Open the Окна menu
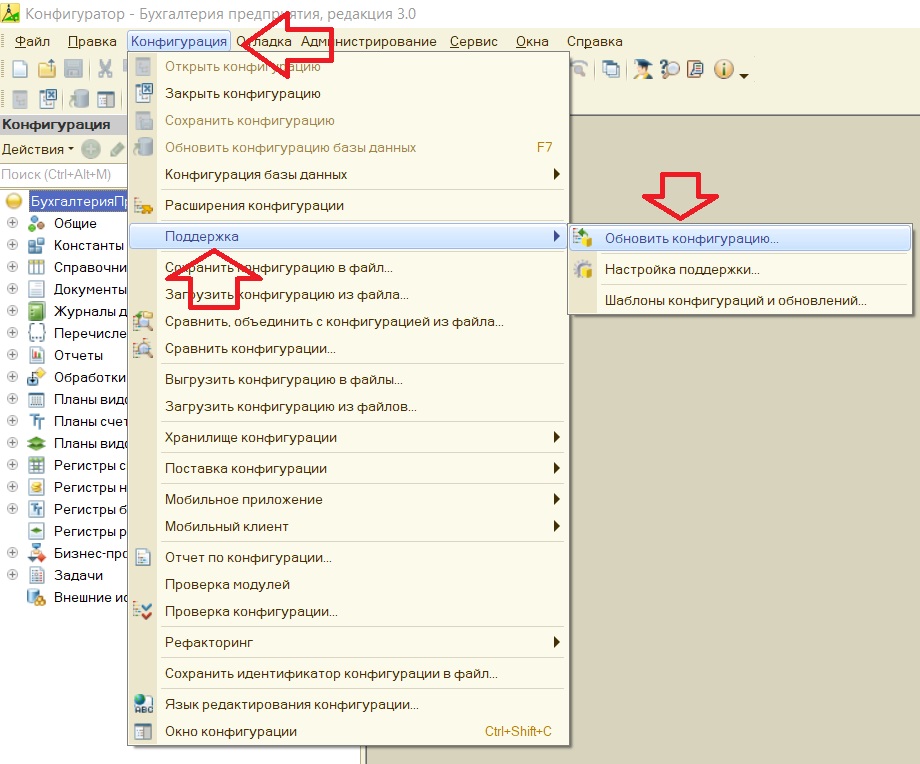The width and height of the screenshot is (920, 764). coord(532,42)
